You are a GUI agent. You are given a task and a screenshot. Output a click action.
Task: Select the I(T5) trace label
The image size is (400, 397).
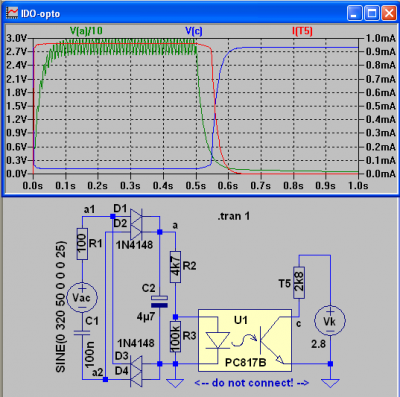coord(302,31)
